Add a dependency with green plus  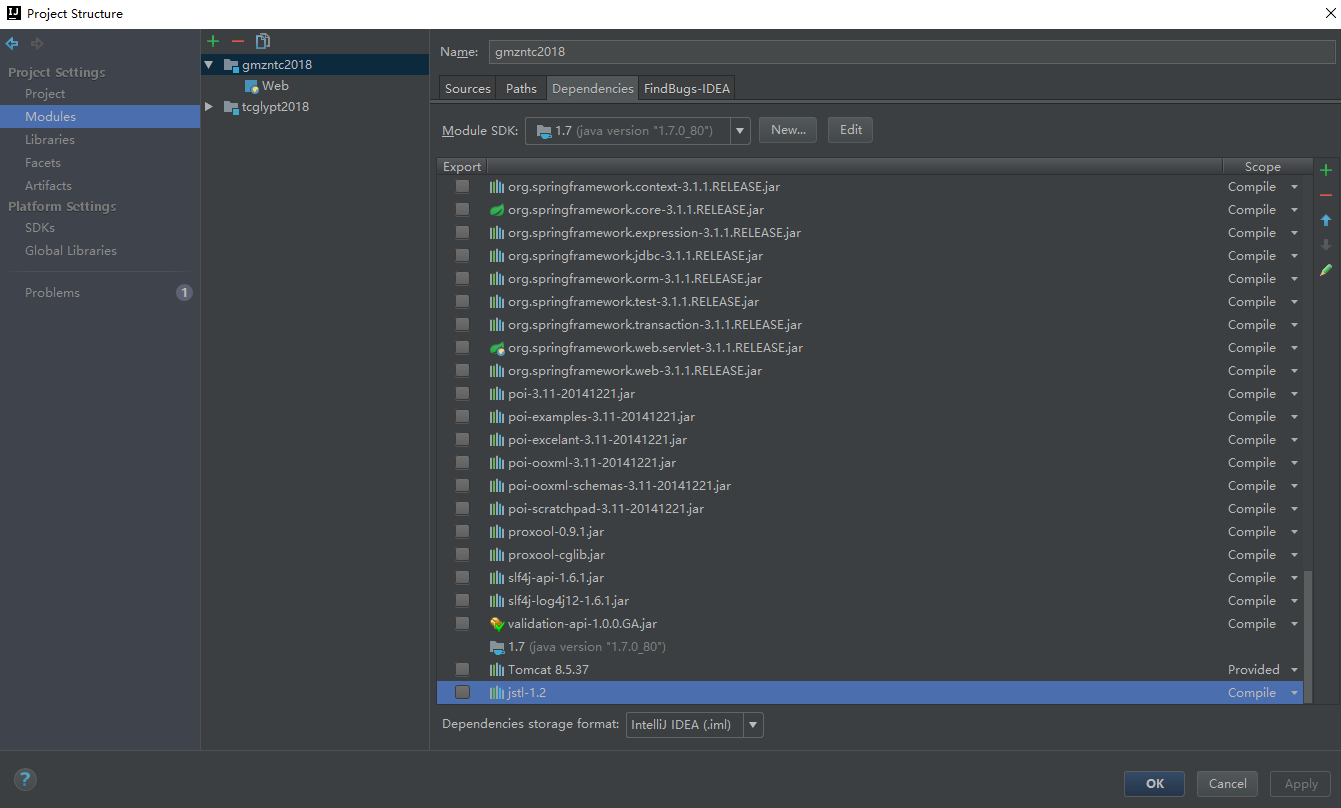coord(1326,170)
